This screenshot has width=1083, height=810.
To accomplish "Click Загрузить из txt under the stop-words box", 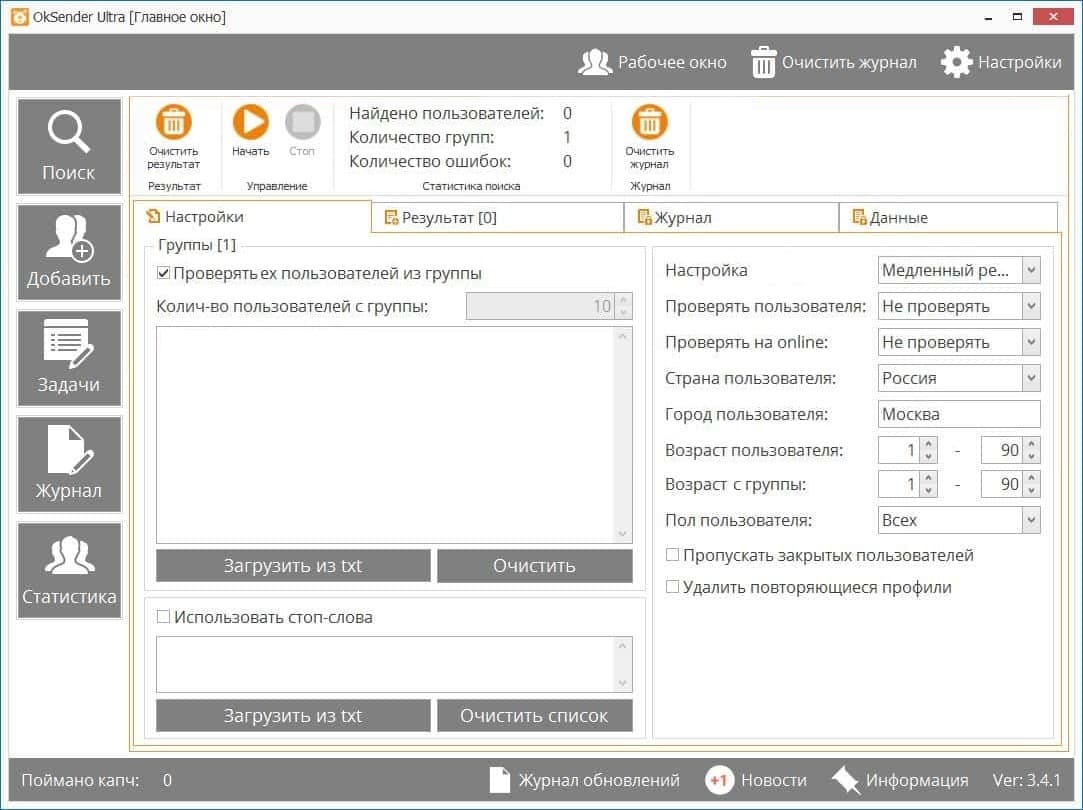I will [293, 715].
